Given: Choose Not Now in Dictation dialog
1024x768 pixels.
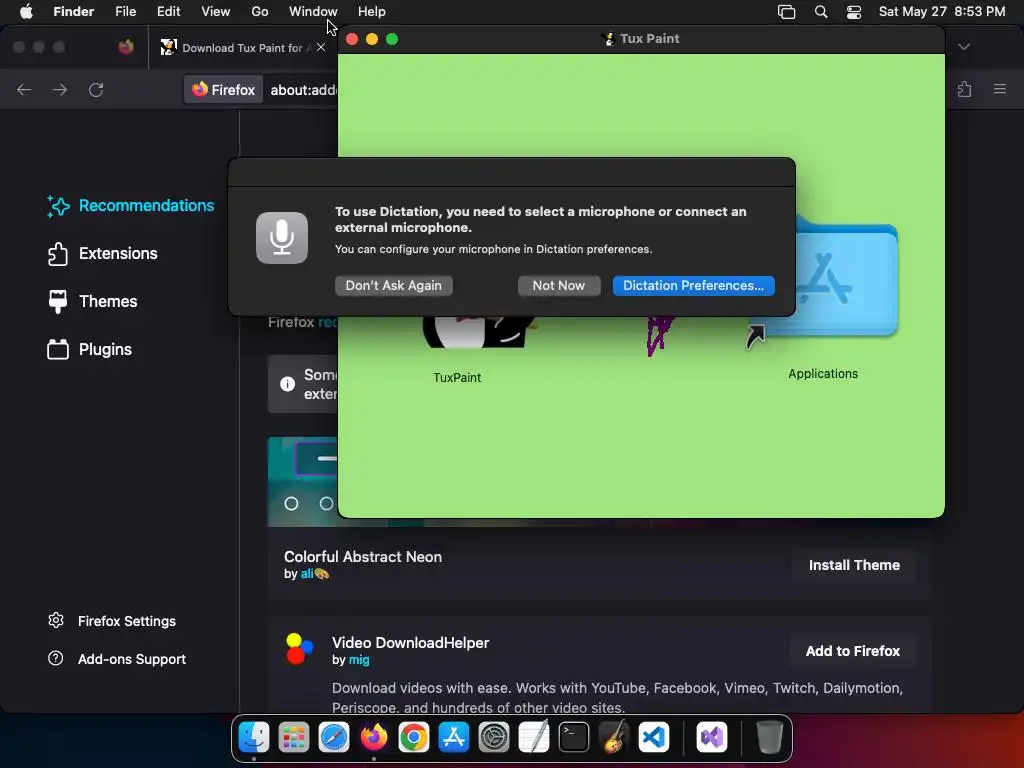Looking at the screenshot, I should coord(558,285).
